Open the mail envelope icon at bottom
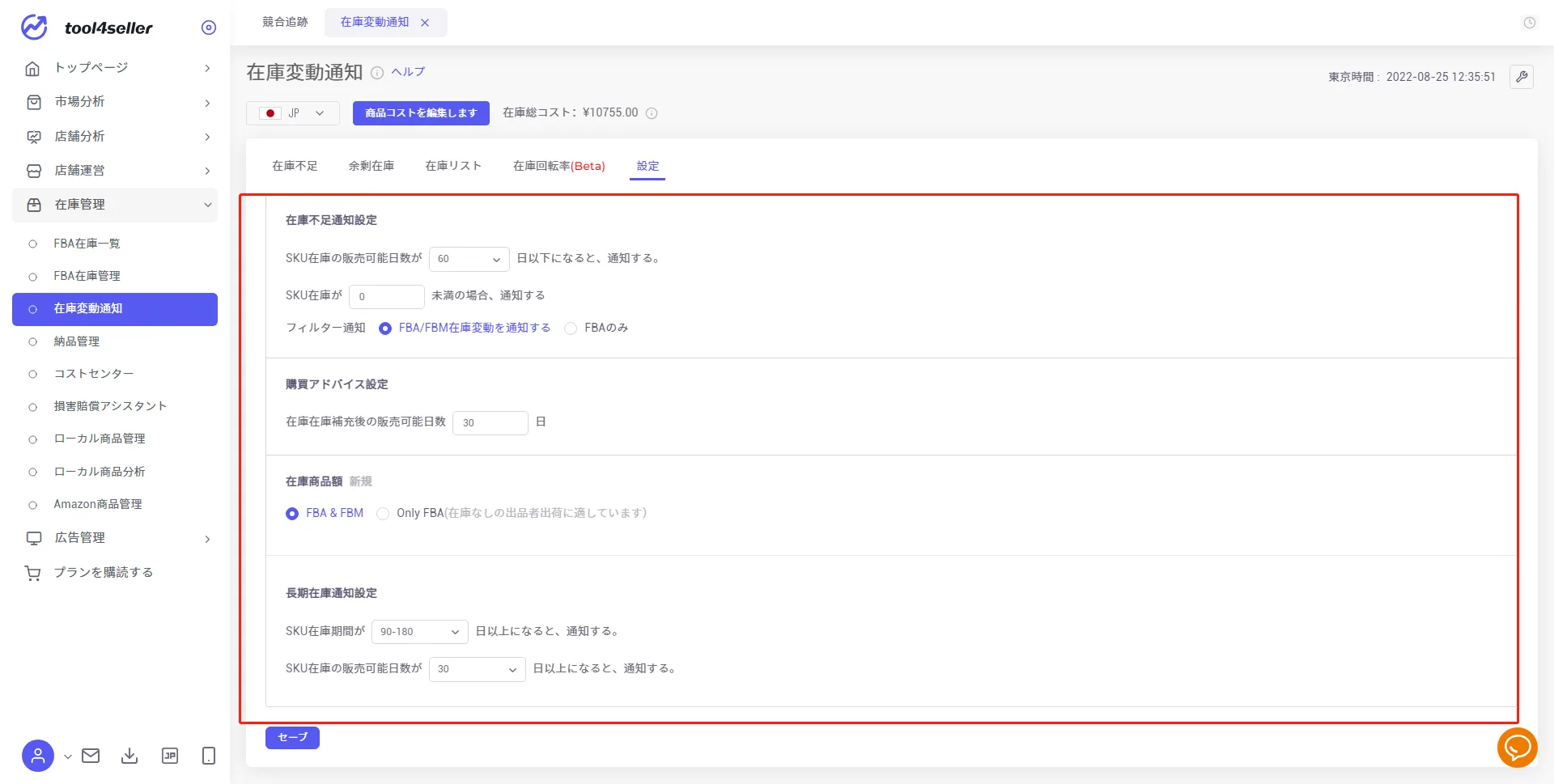Screen dimensions: 1554x784 tap(91, 756)
